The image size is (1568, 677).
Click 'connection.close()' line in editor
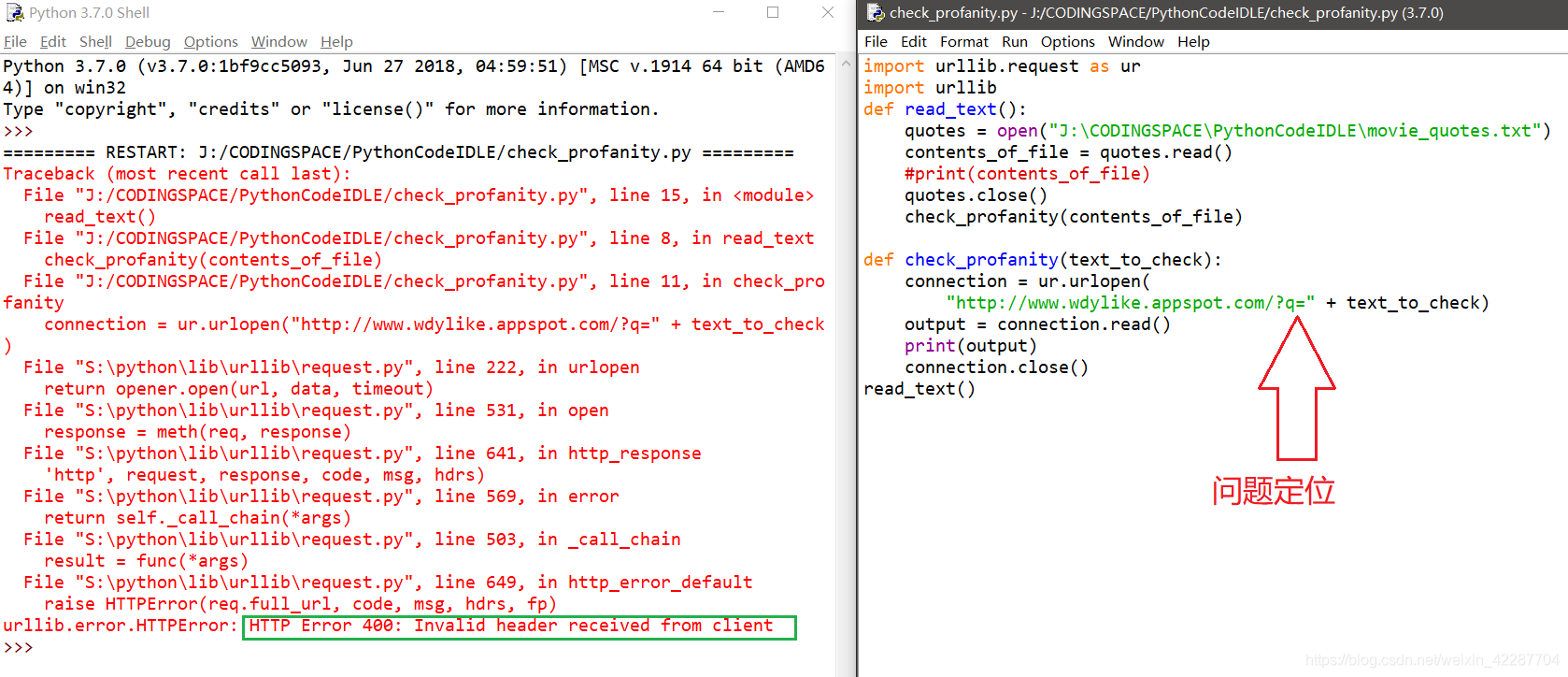point(996,367)
